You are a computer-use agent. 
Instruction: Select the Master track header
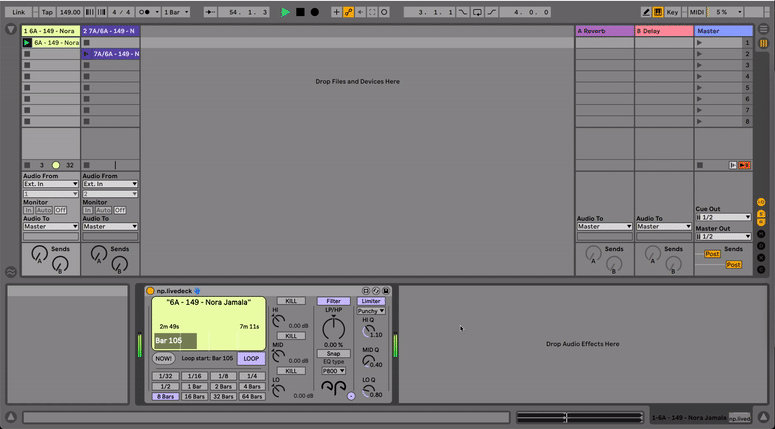[724, 31]
